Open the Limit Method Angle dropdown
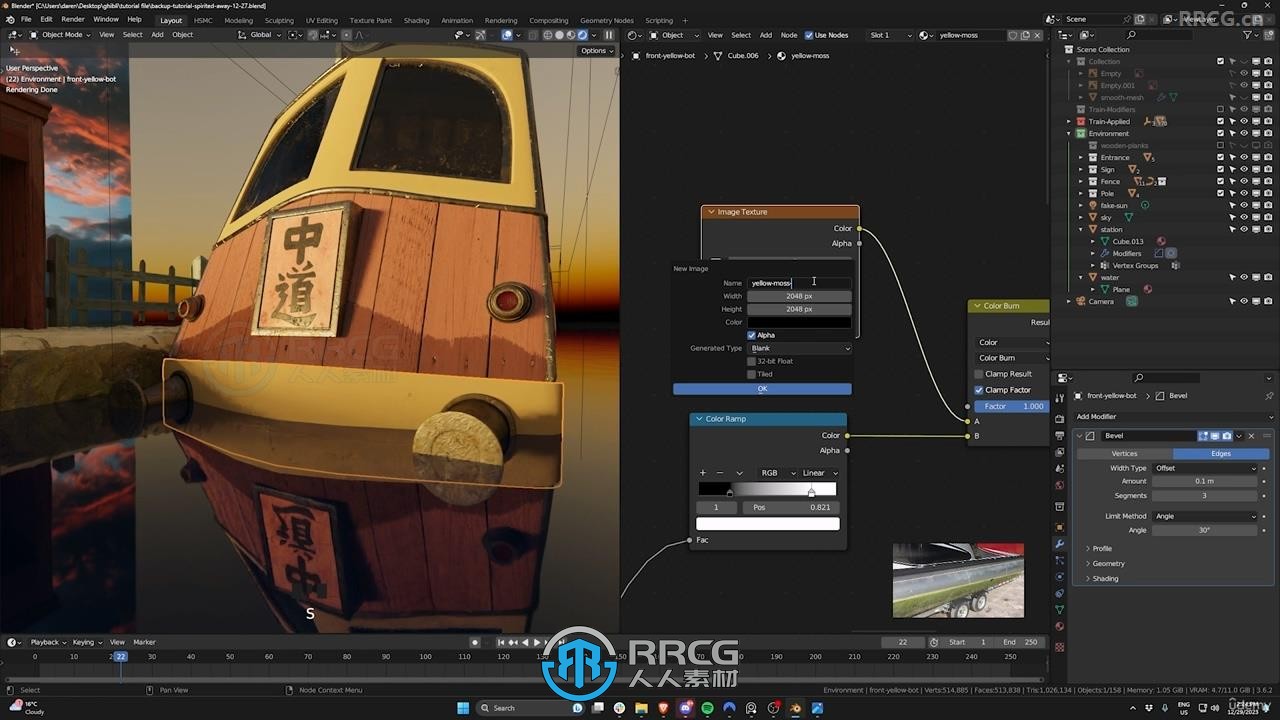The width and height of the screenshot is (1280, 720). (x=1204, y=516)
